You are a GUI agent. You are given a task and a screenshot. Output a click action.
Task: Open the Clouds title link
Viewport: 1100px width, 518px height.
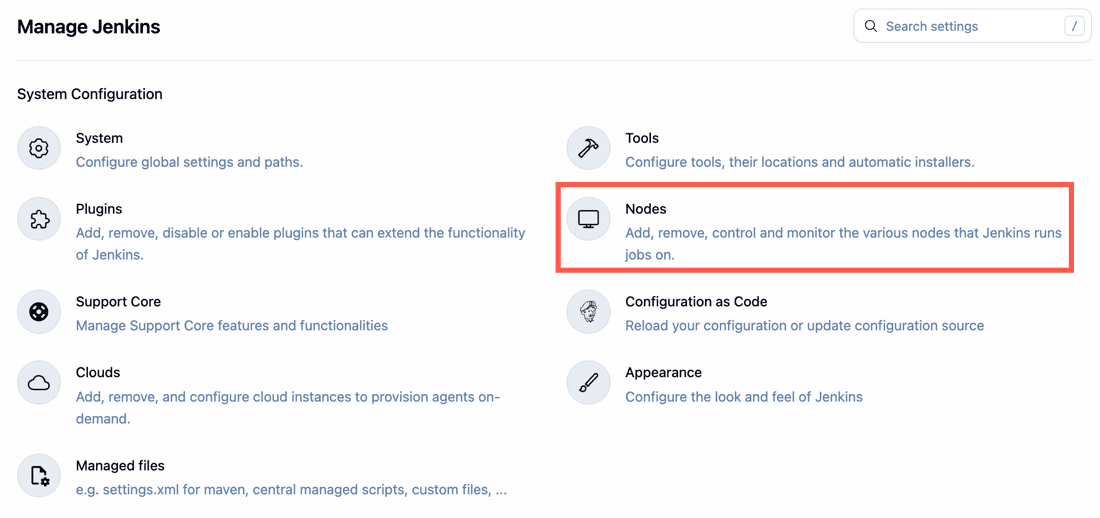click(98, 372)
